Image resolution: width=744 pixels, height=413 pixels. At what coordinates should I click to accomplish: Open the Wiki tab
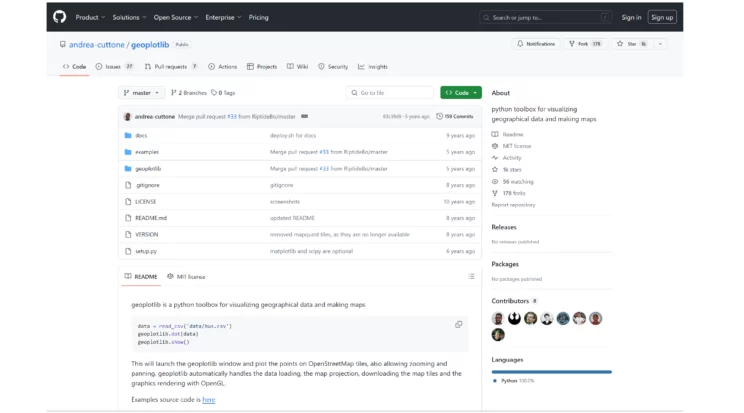click(x=298, y=66)
